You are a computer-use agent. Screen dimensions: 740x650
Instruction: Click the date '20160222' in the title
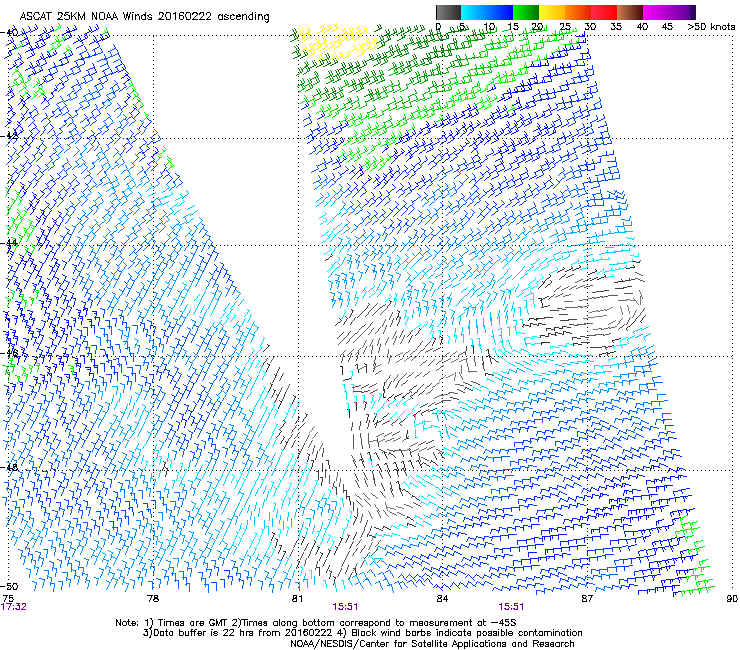tap(185, 17)
